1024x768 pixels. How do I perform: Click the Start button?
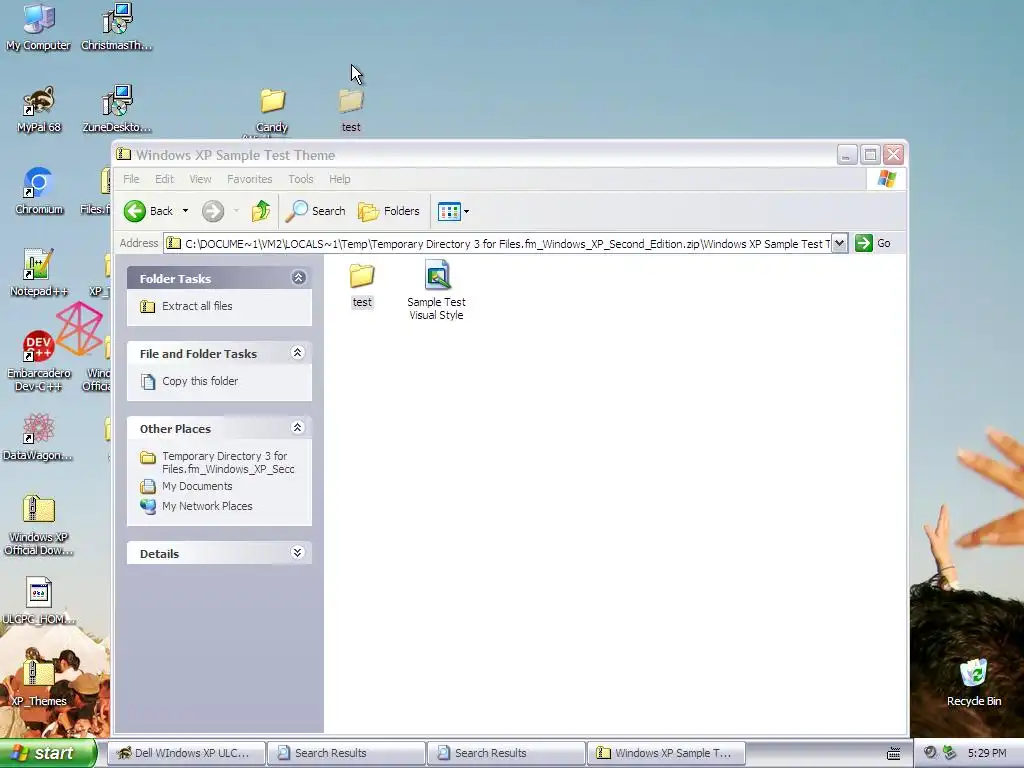coord(48,753)
